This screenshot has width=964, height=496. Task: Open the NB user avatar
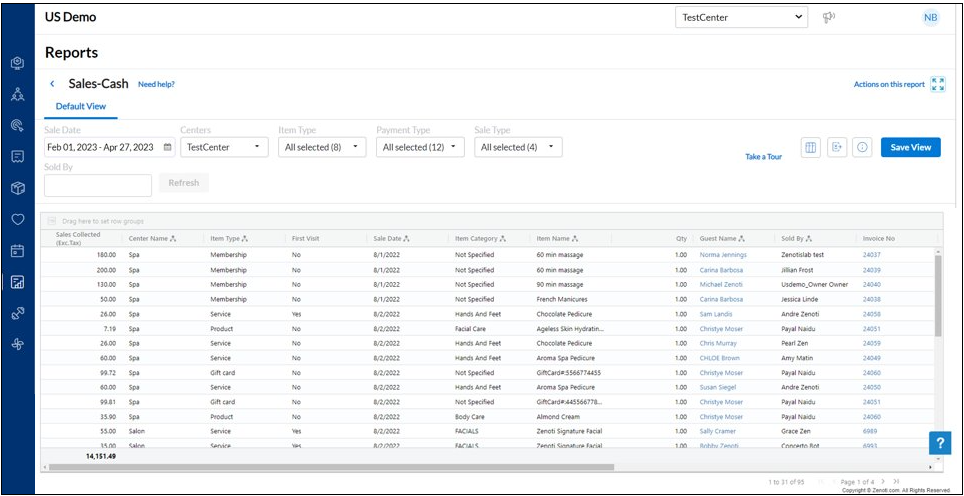click(x=930, y=18)
